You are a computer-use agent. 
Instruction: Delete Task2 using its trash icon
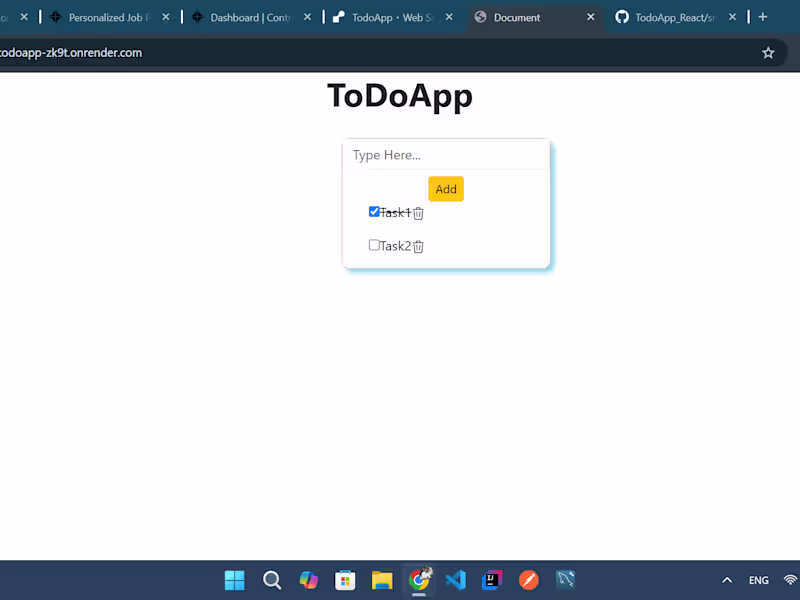[x=418, y=245]
